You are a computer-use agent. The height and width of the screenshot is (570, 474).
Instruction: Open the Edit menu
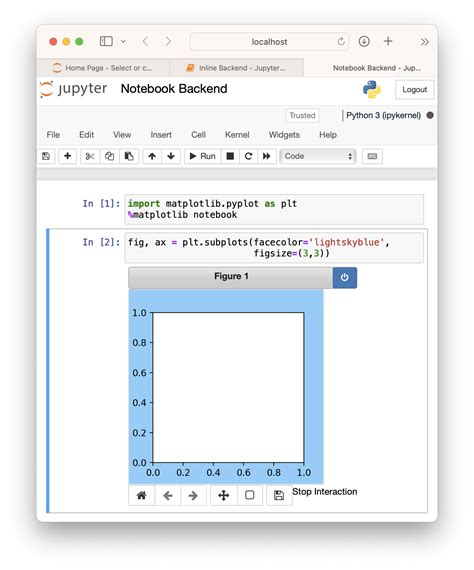tap(87, 135)
